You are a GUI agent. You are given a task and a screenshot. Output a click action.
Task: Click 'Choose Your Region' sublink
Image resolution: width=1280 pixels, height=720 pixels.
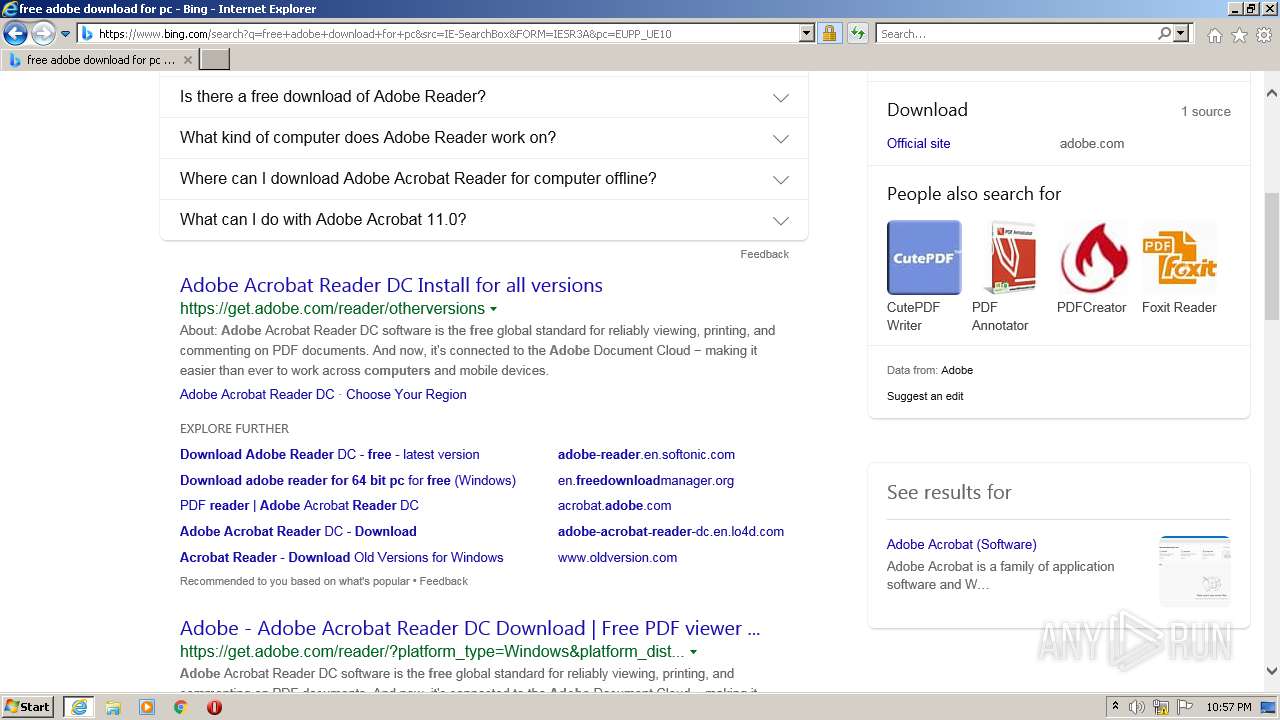[x=406, y=394]
